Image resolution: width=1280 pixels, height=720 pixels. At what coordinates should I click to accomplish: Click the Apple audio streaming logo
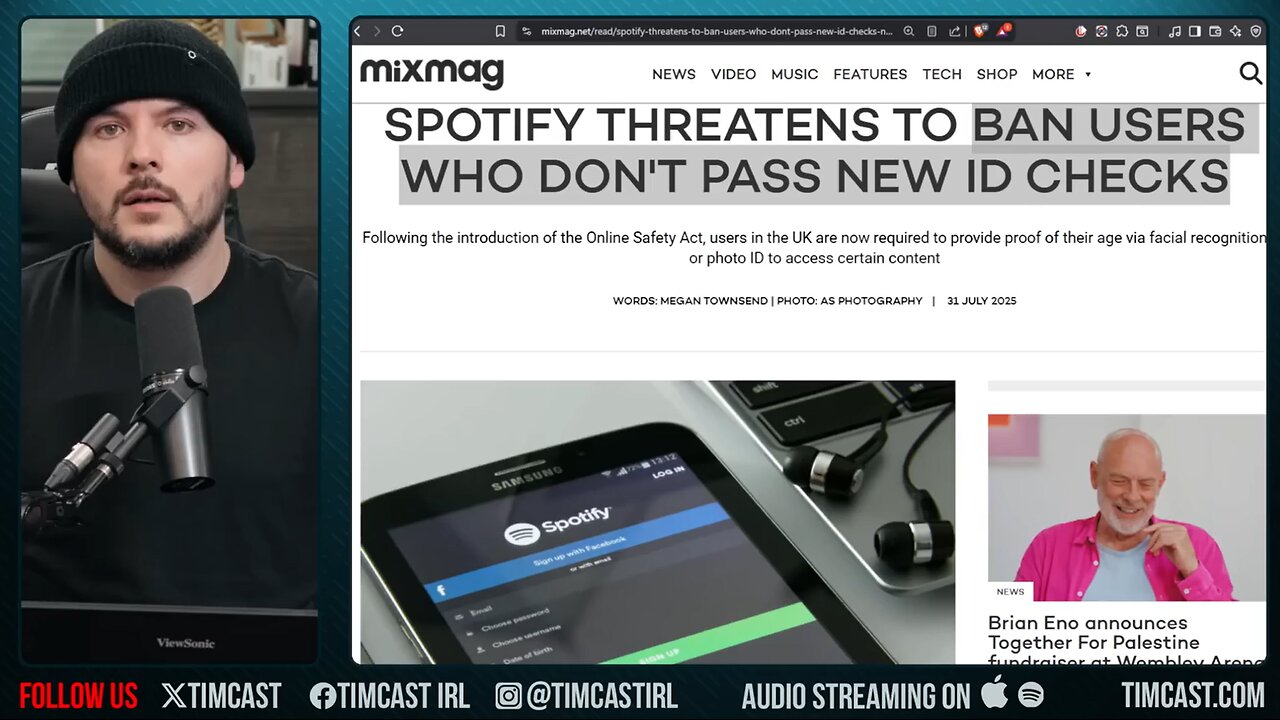[x=995, y=692]
